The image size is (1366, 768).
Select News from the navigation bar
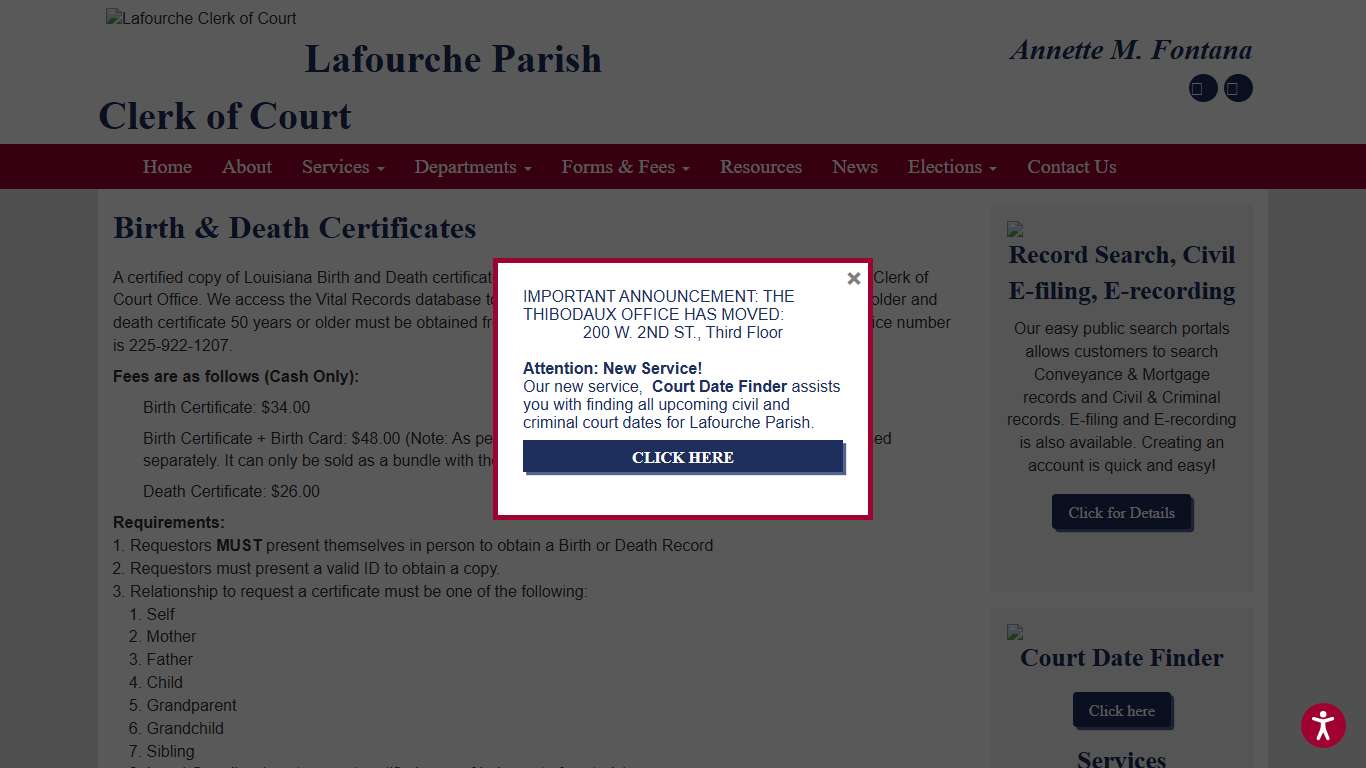854,167
